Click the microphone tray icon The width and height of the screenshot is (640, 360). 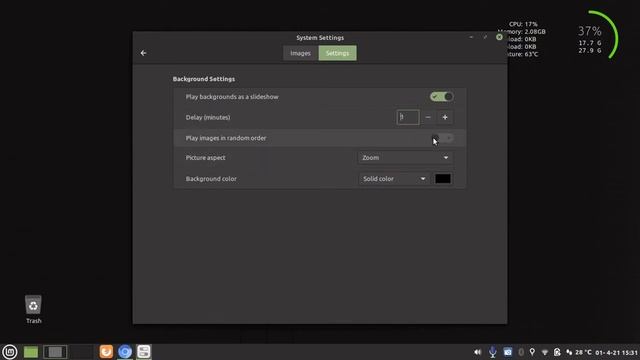pos(493,352)
